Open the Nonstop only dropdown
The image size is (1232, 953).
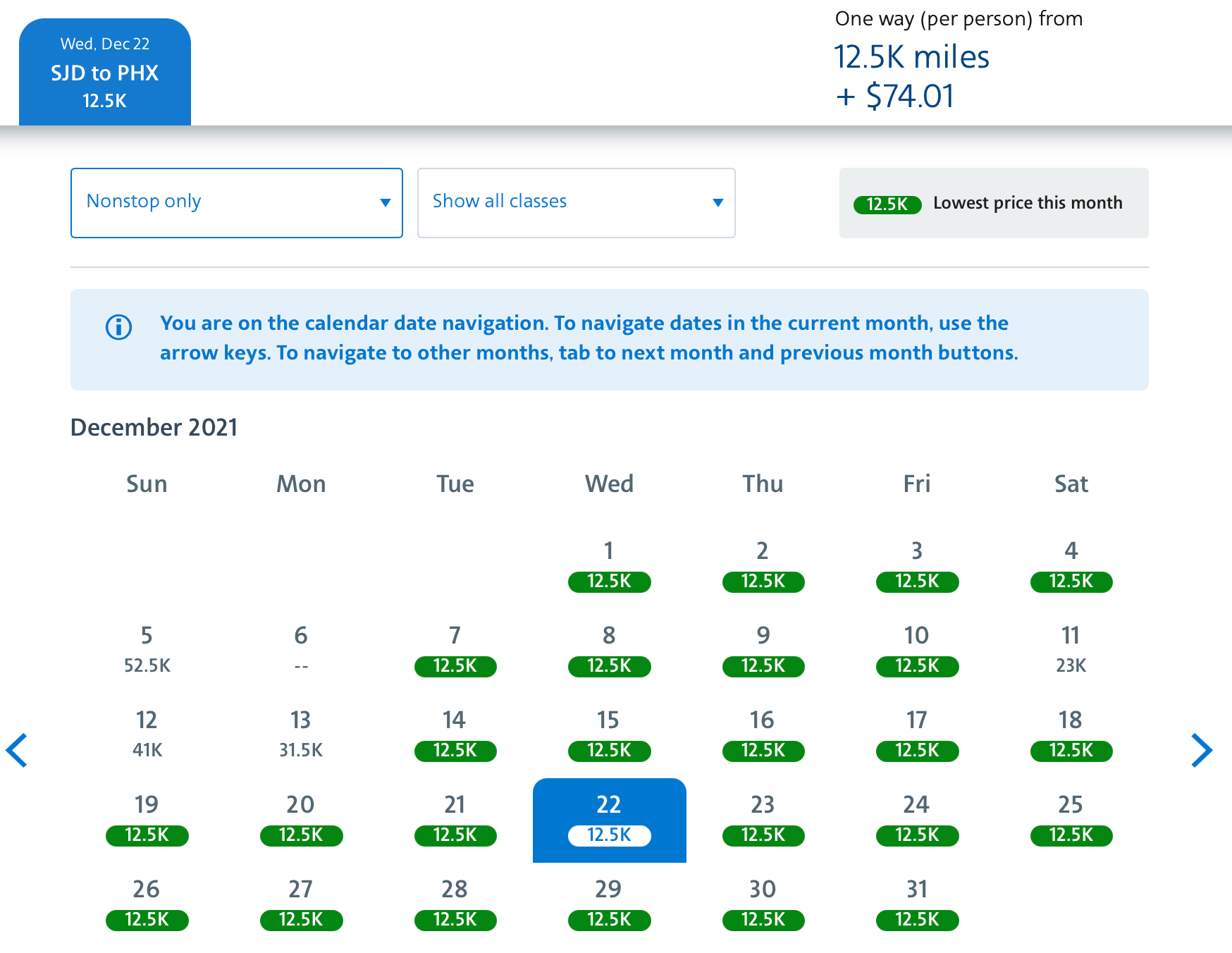236,203
